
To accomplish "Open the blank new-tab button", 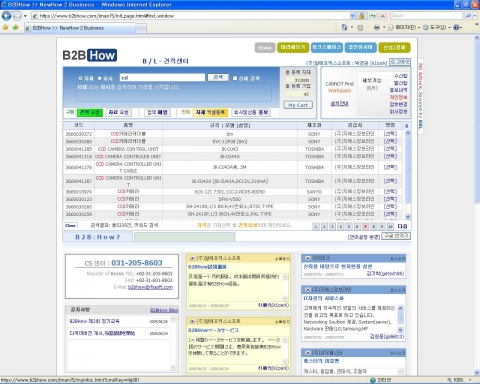I will [x=141, y=28].
